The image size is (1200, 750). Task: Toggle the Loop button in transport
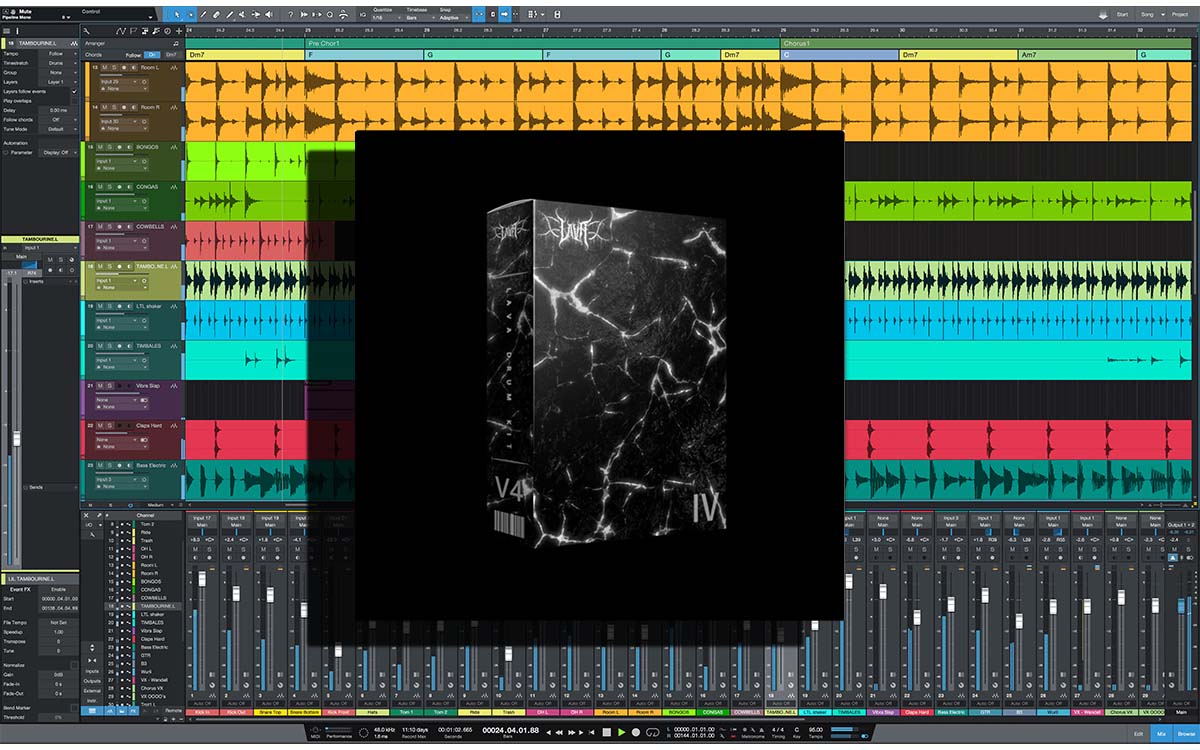[652, 731]
